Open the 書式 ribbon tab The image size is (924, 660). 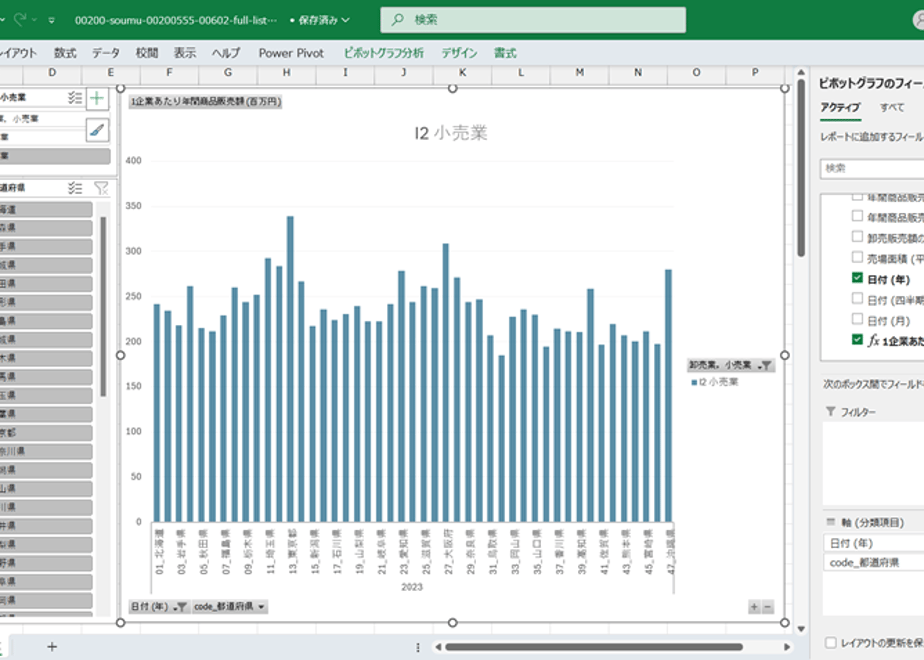(505, 53)
